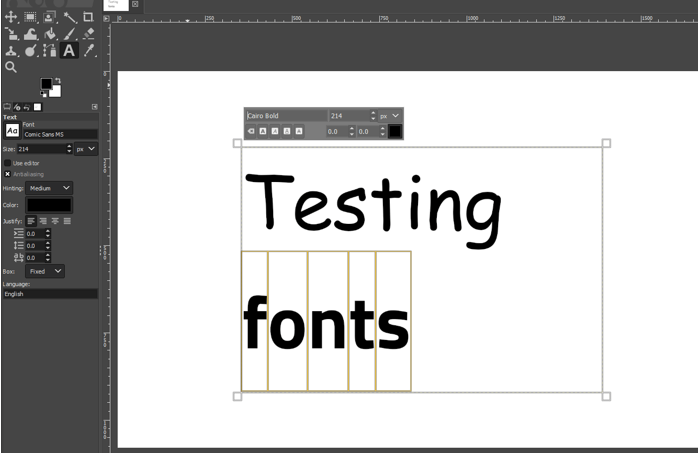
Task: Set justify to left-aligned text
Action: tap(31, 220)
